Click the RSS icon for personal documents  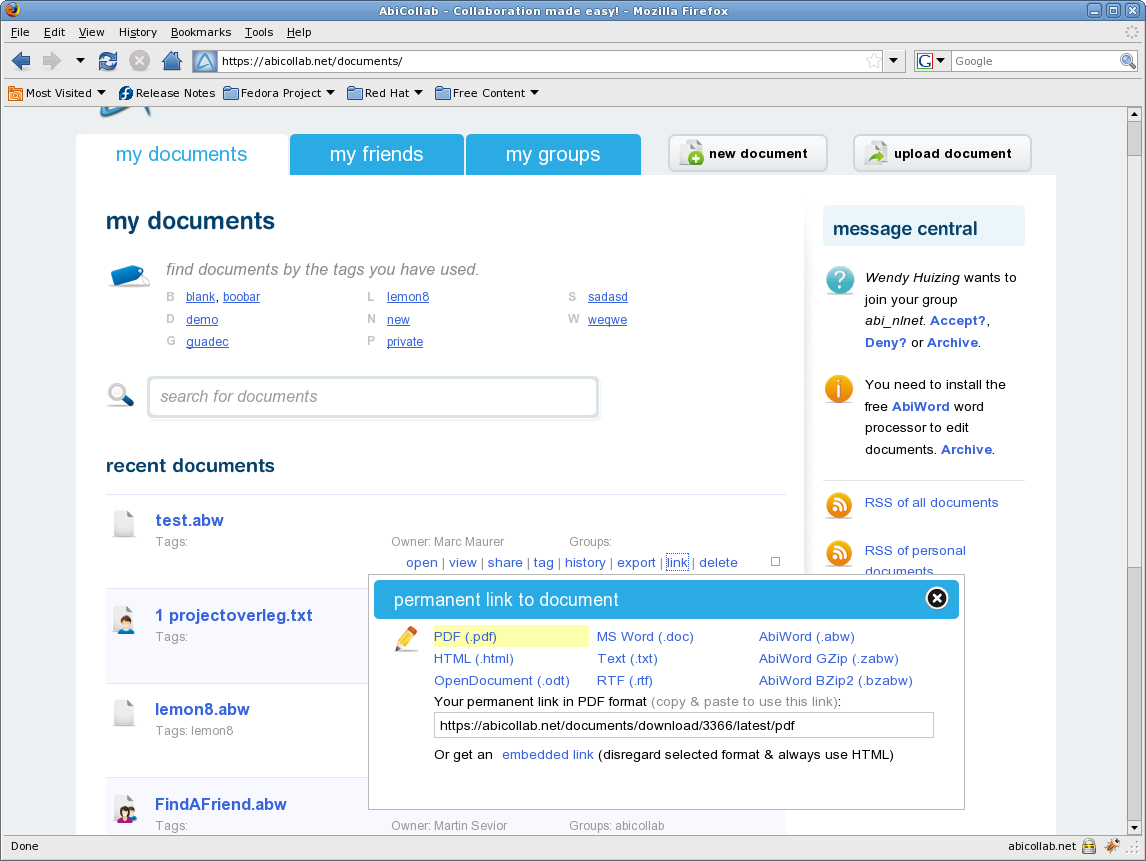[839, 553]
